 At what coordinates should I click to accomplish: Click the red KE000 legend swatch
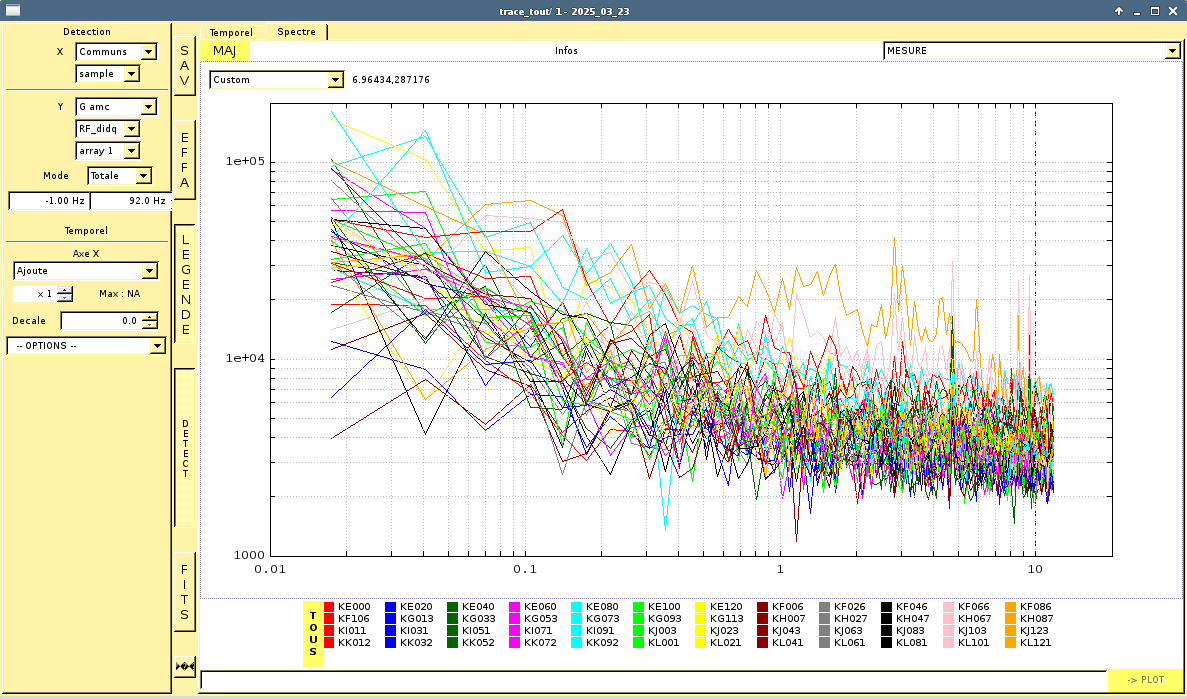[330, 607]
